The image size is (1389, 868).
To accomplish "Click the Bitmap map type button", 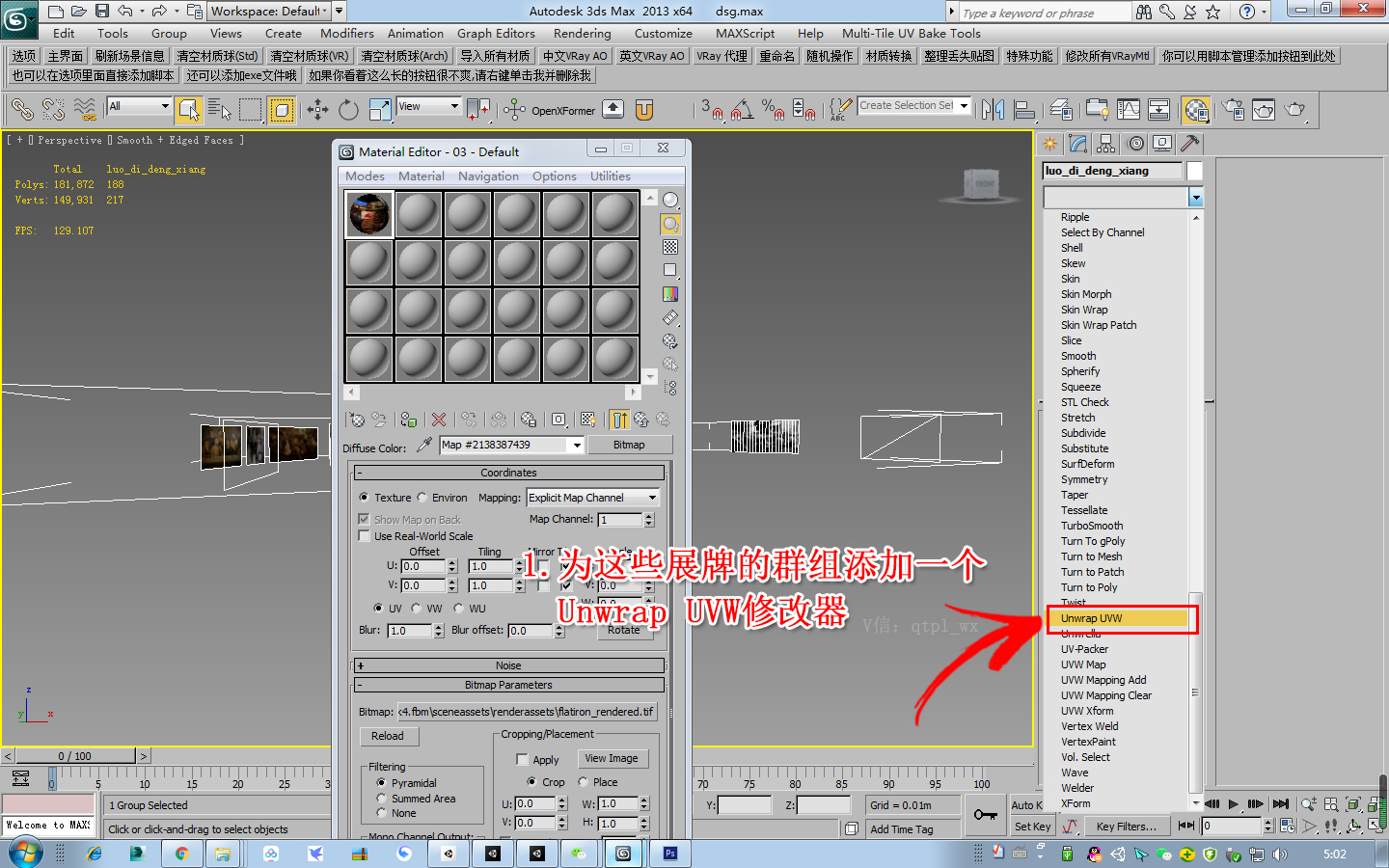I will coord(629,445).
